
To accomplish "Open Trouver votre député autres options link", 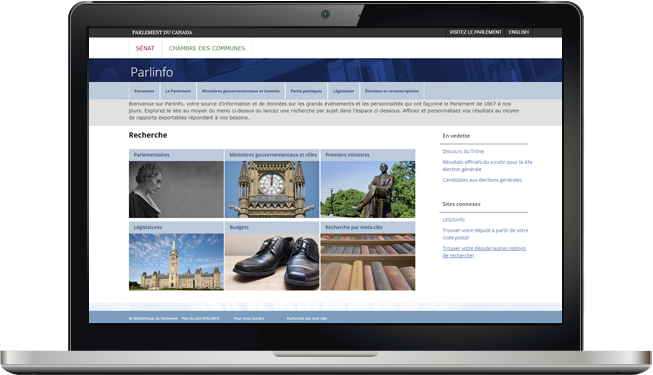I will click(x=484, y=252).
